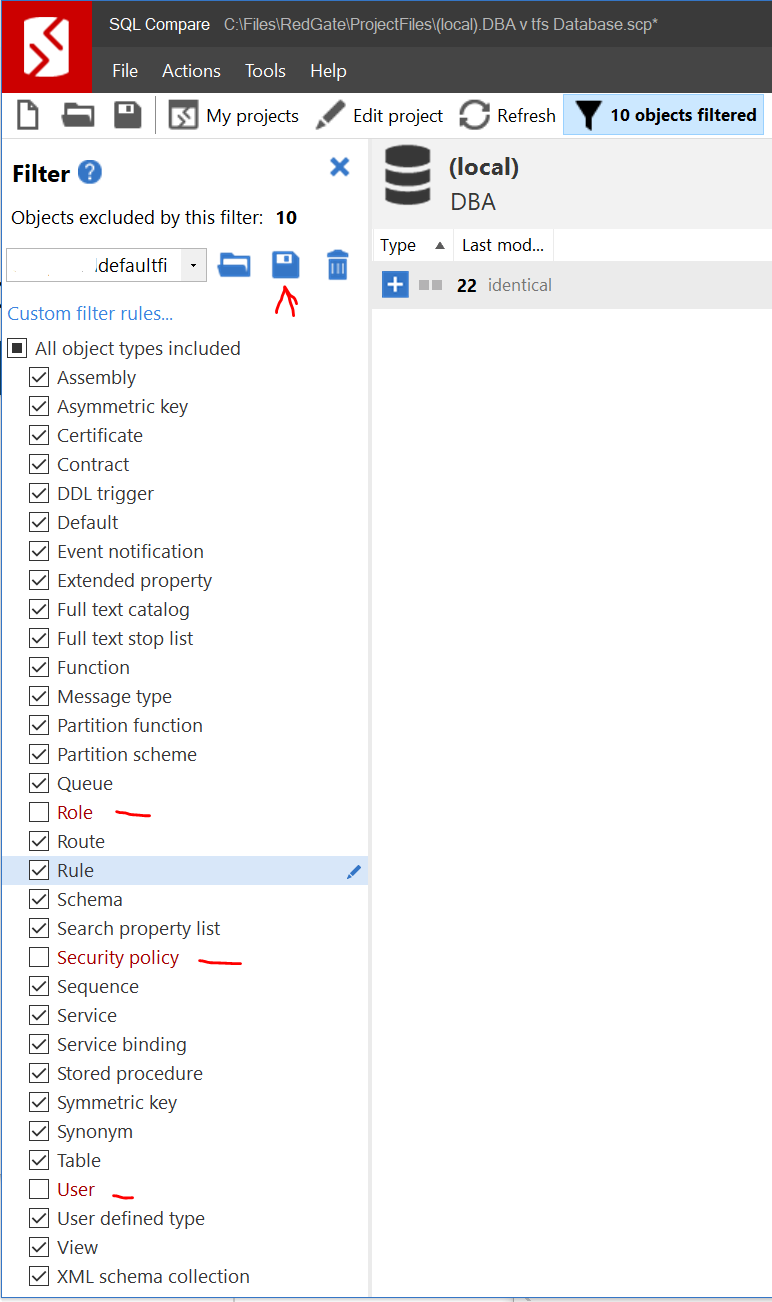This screenshot has height=1302, width=772.
Task: Toggle the 10 objects filtered button
Action: (664, 115)
